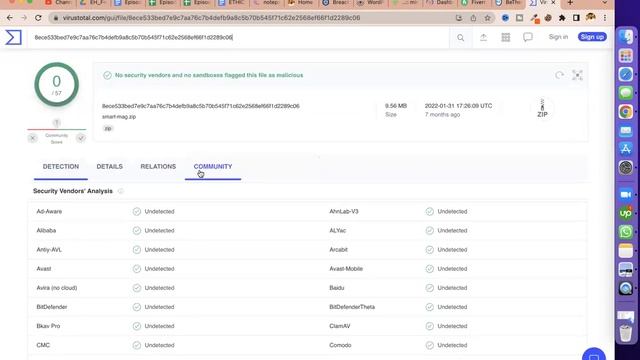Click the Ad-Aware vendor name
This screenshot has height=360, width=640.
tap(49, 211)
